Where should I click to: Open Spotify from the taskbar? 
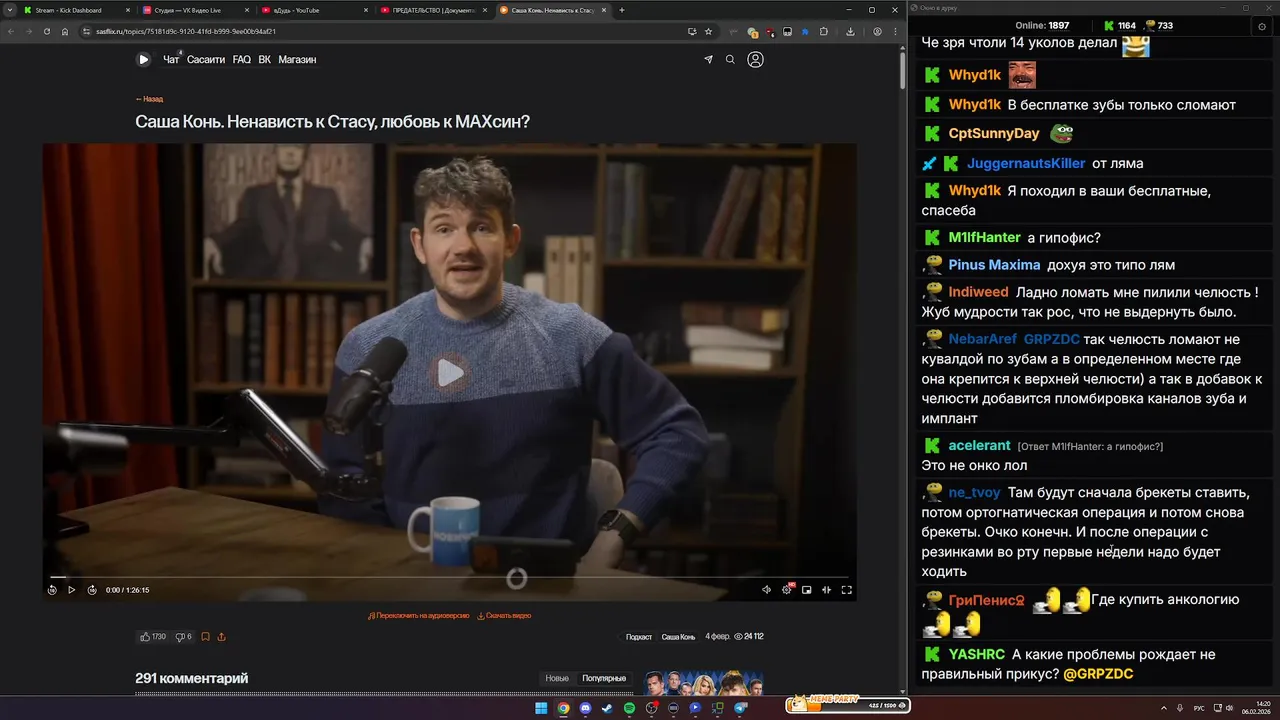coord(629,708)
